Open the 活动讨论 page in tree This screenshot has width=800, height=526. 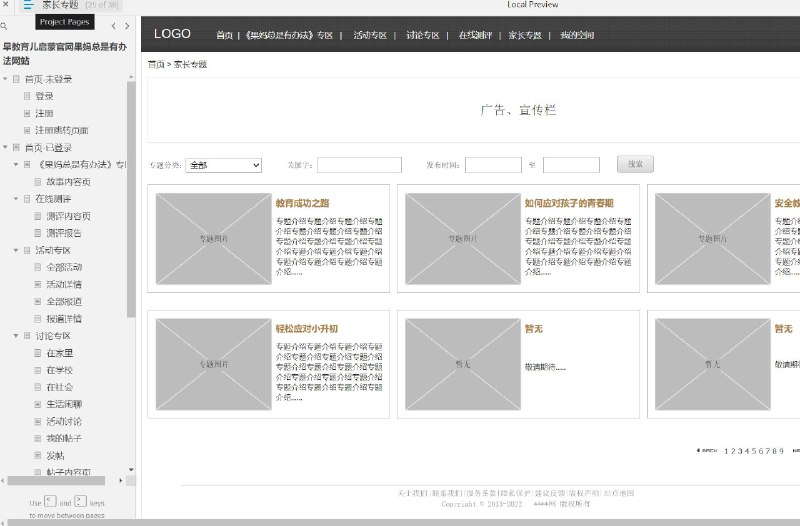tap(64, 421)
